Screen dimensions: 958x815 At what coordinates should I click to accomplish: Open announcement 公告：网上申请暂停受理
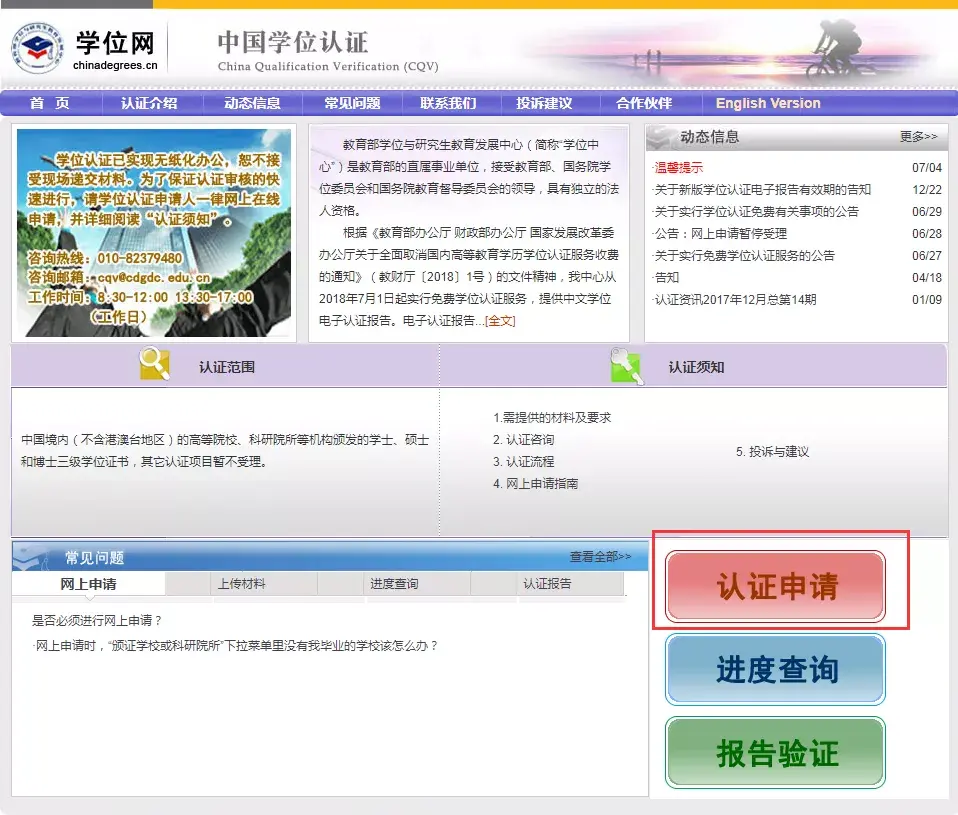point(719,230)
